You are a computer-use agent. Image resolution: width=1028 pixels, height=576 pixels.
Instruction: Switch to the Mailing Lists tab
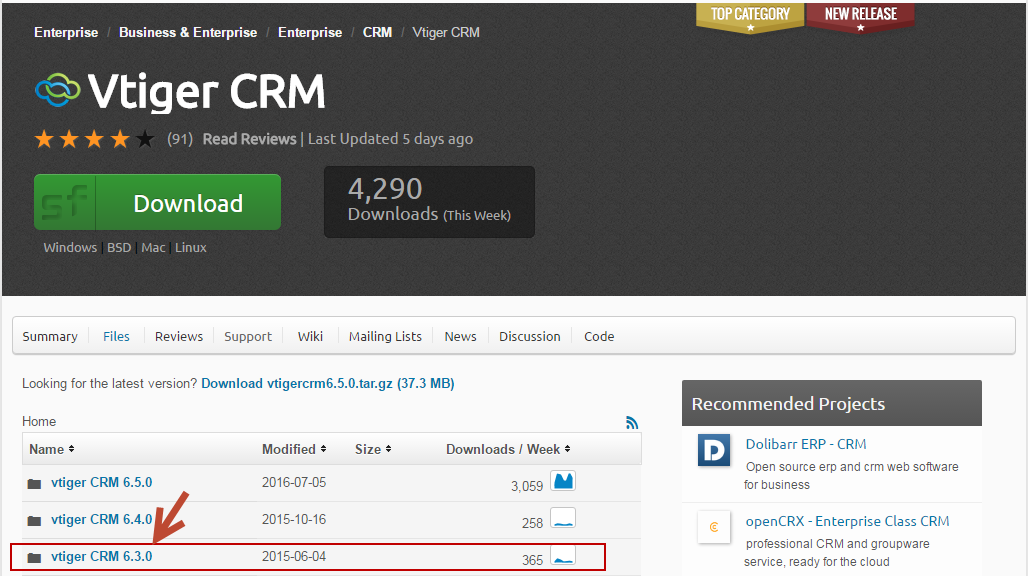[385, 336]
